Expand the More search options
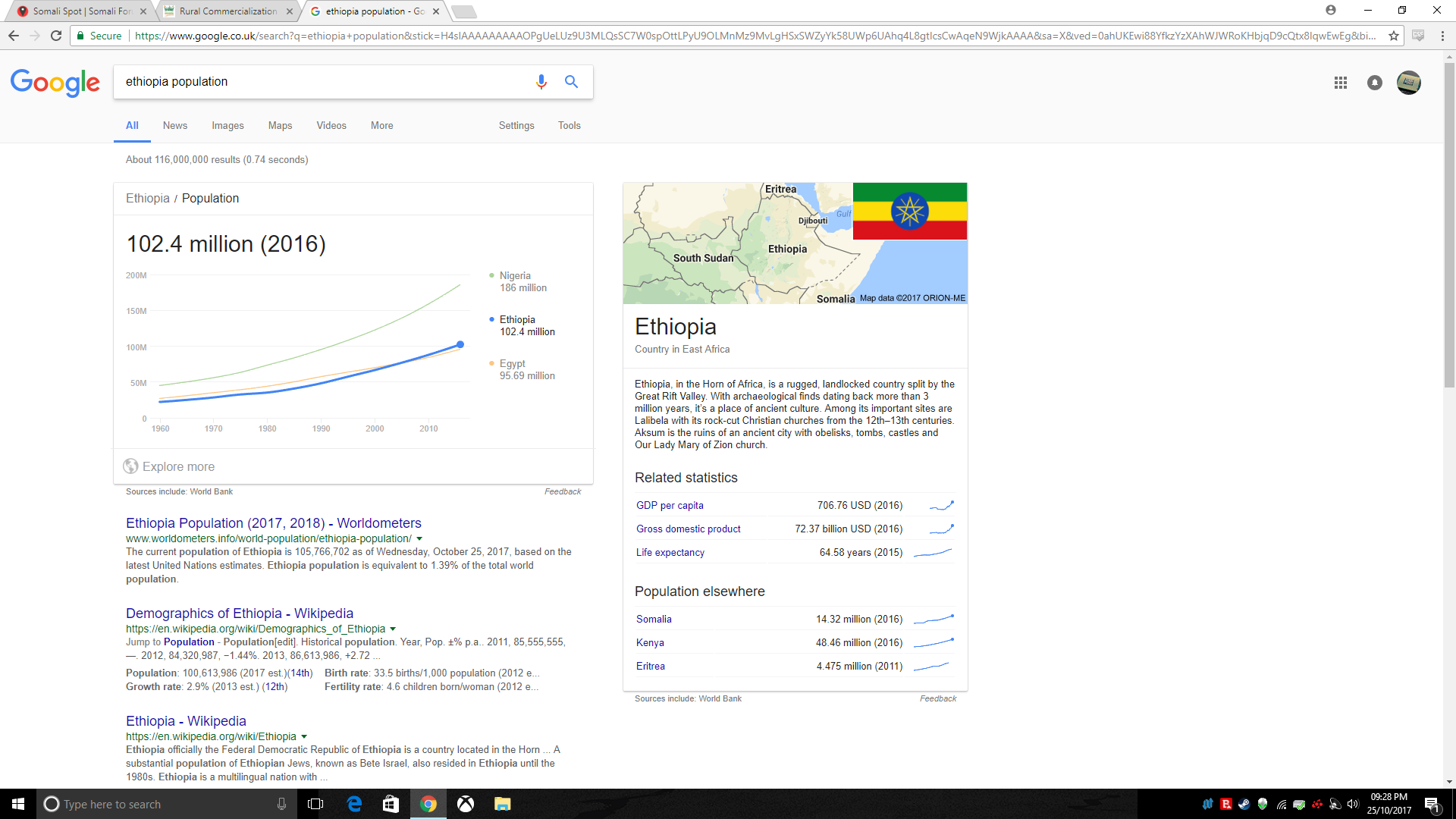Viewport: 1456px width, 819px height. (382, 126)
